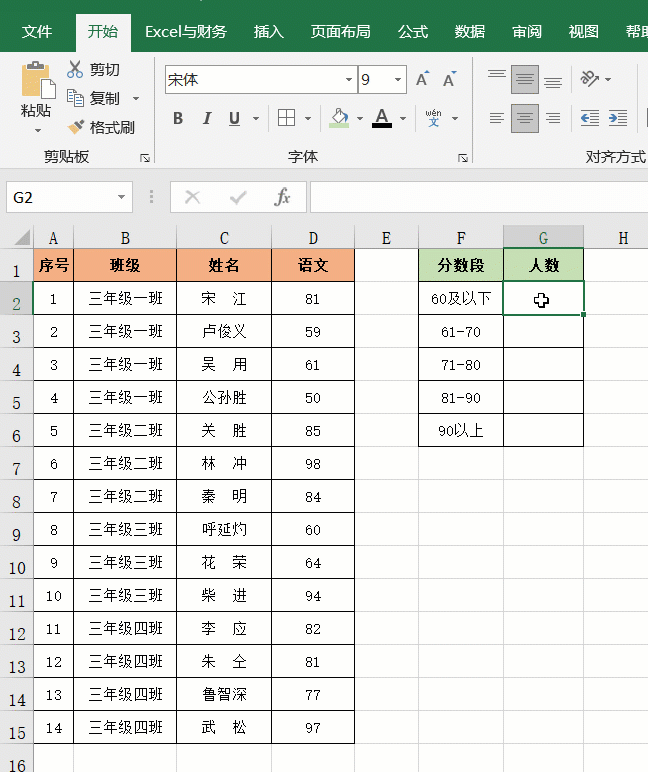Select the column D header
Screen dimensions: 648x772
pos(313,237)
